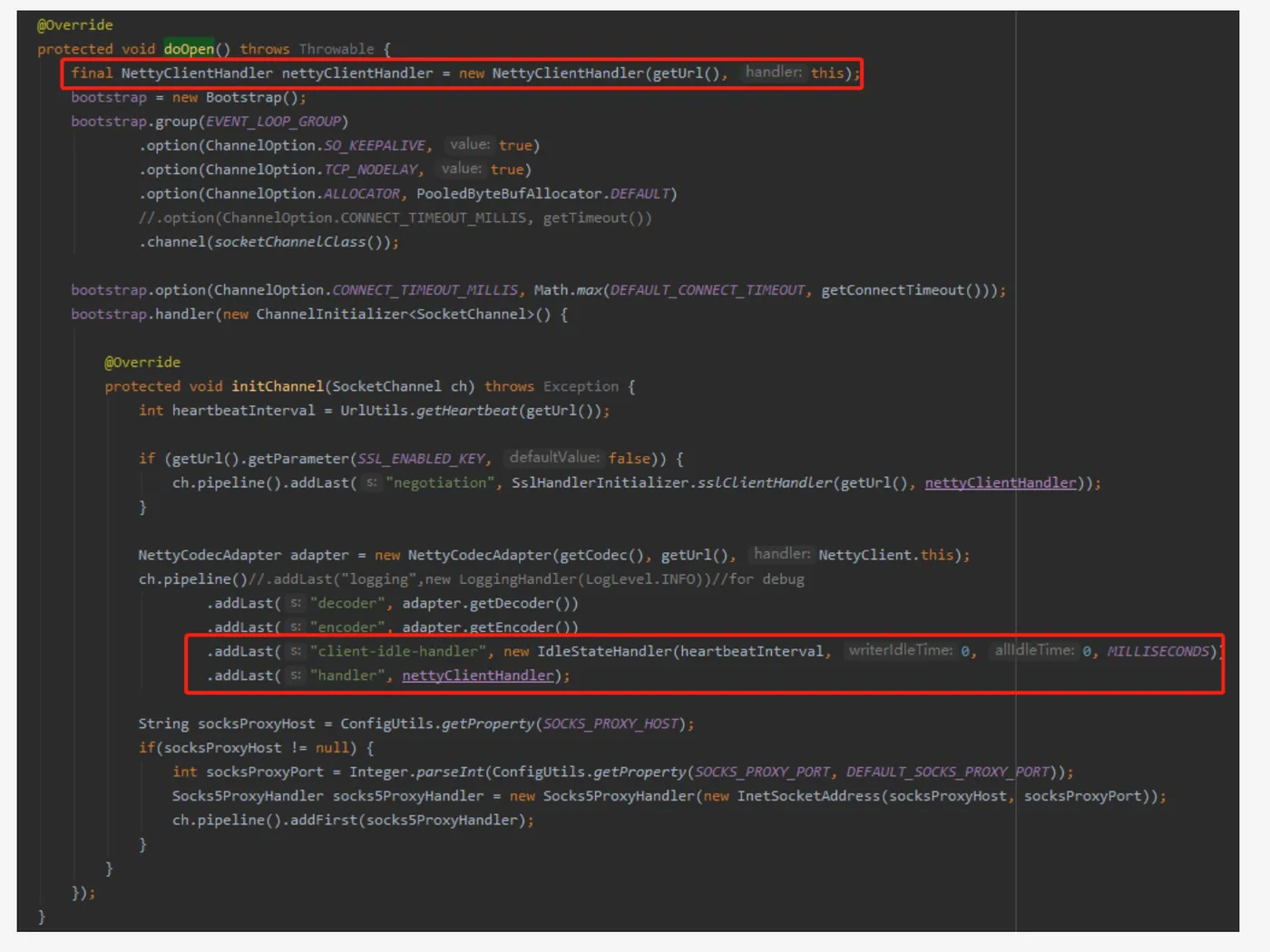Click the writerIdleTime: parameter hint

click(901, 650)
